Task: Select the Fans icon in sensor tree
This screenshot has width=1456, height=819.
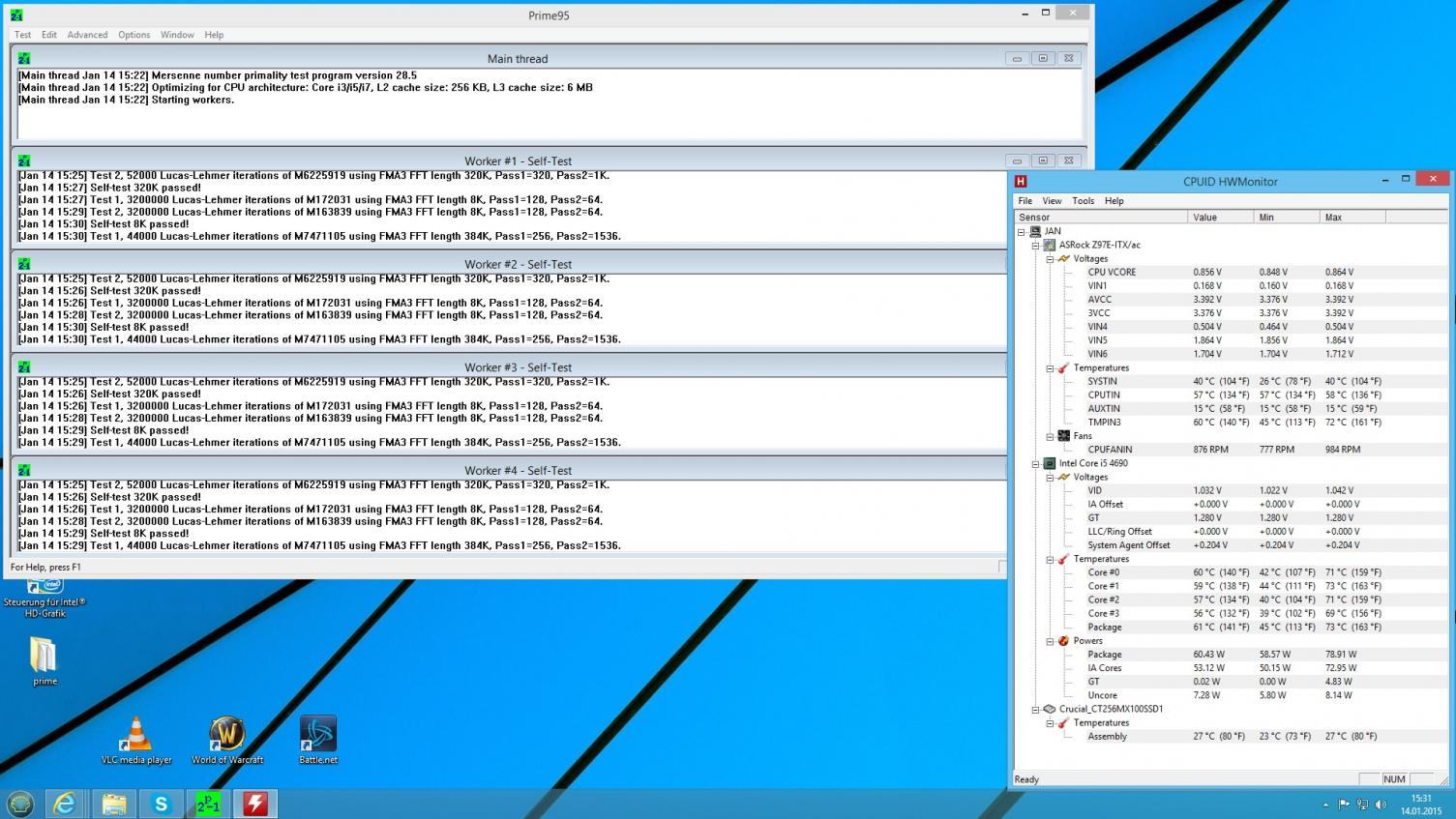Action: point(1063,436)
